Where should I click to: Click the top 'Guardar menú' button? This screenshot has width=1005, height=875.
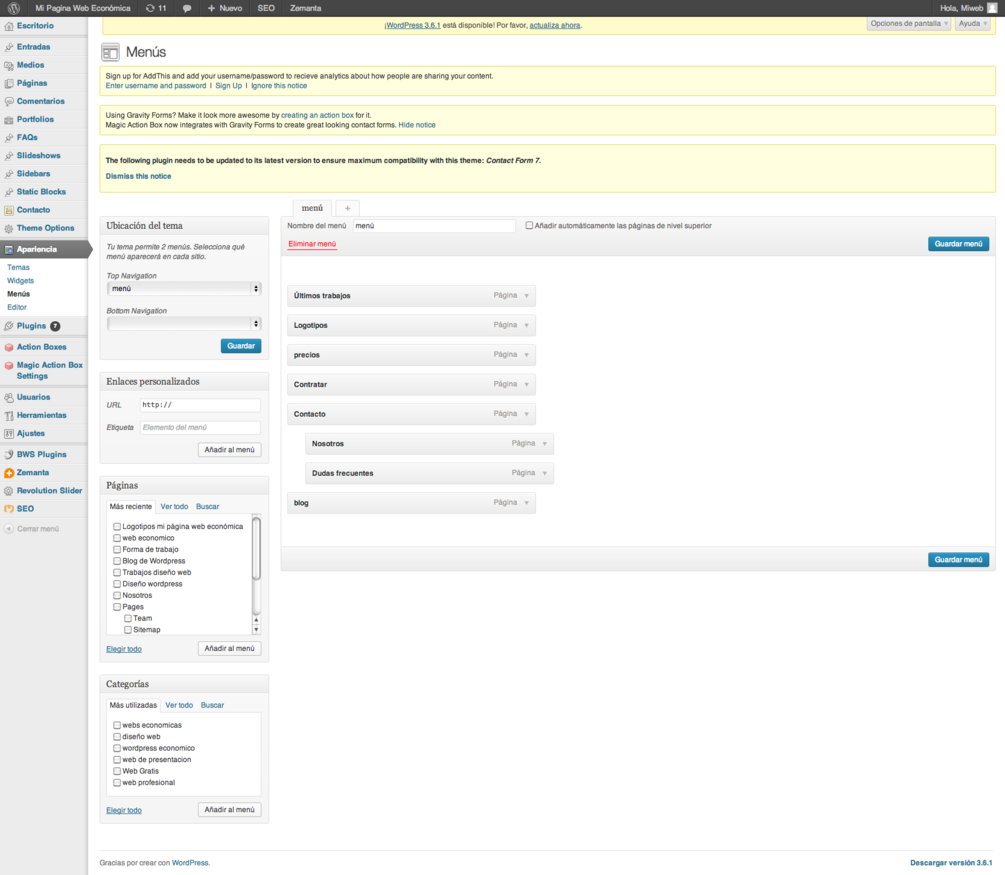tap(958, 244)
